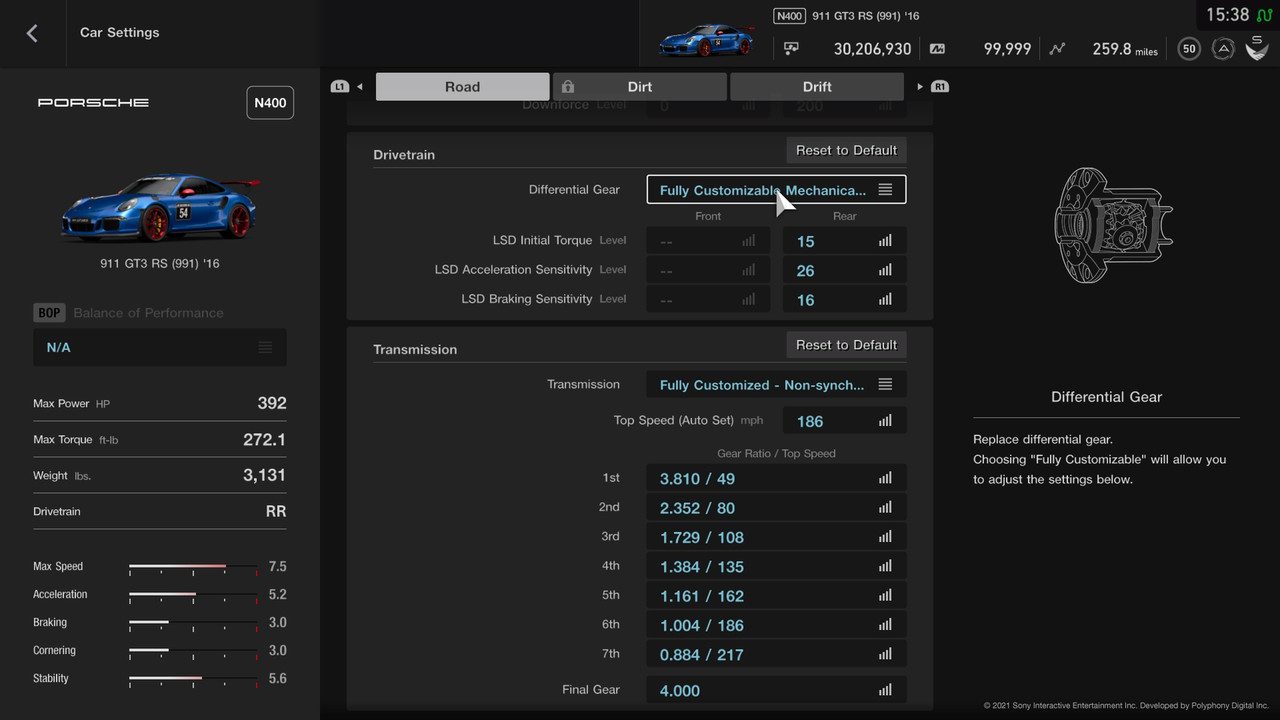
Task: Click the credits icon beside 30,206,930
Action: pos(791,48)
